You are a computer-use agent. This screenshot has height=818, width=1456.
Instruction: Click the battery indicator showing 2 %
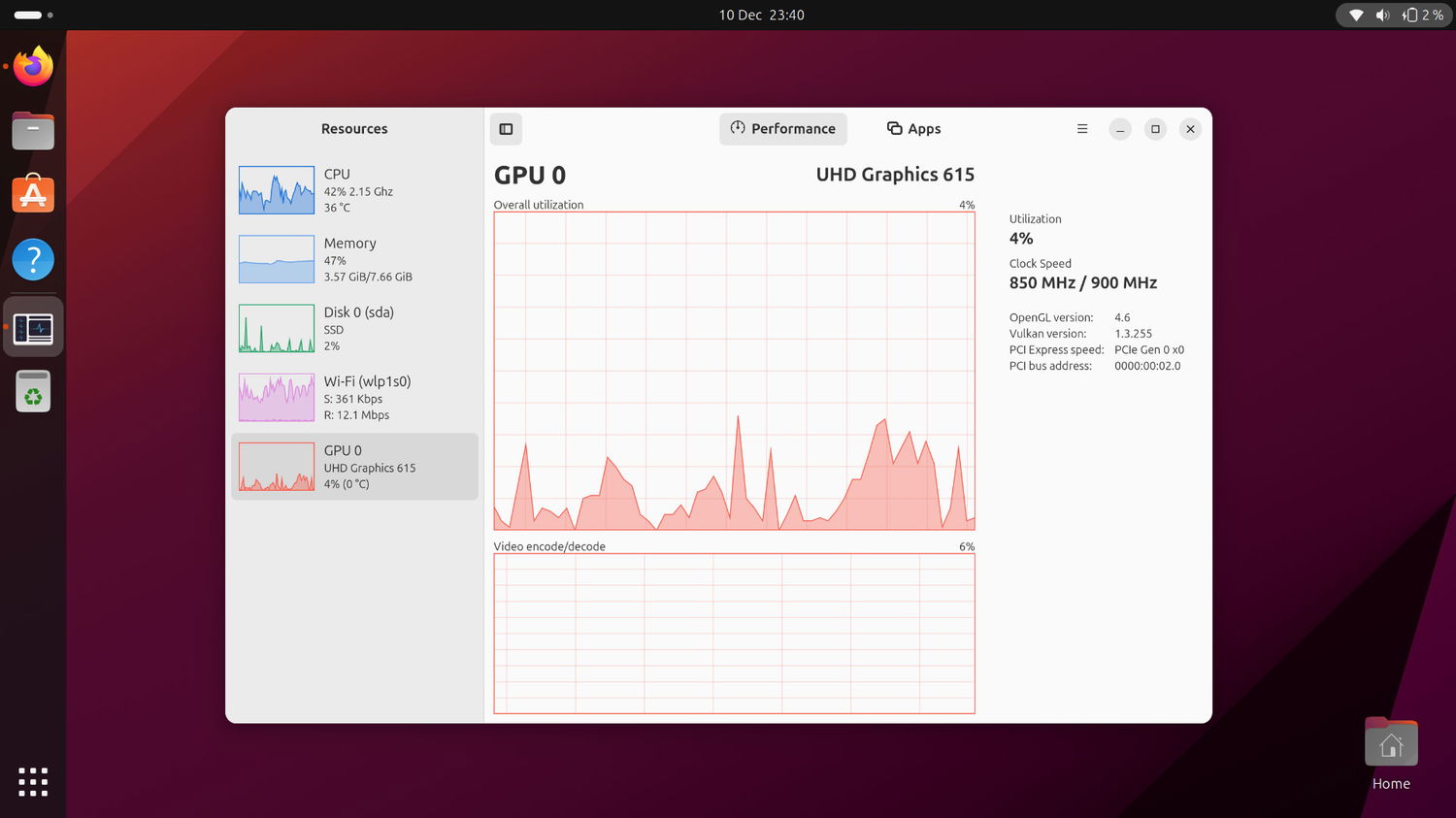pos(1423,15)
